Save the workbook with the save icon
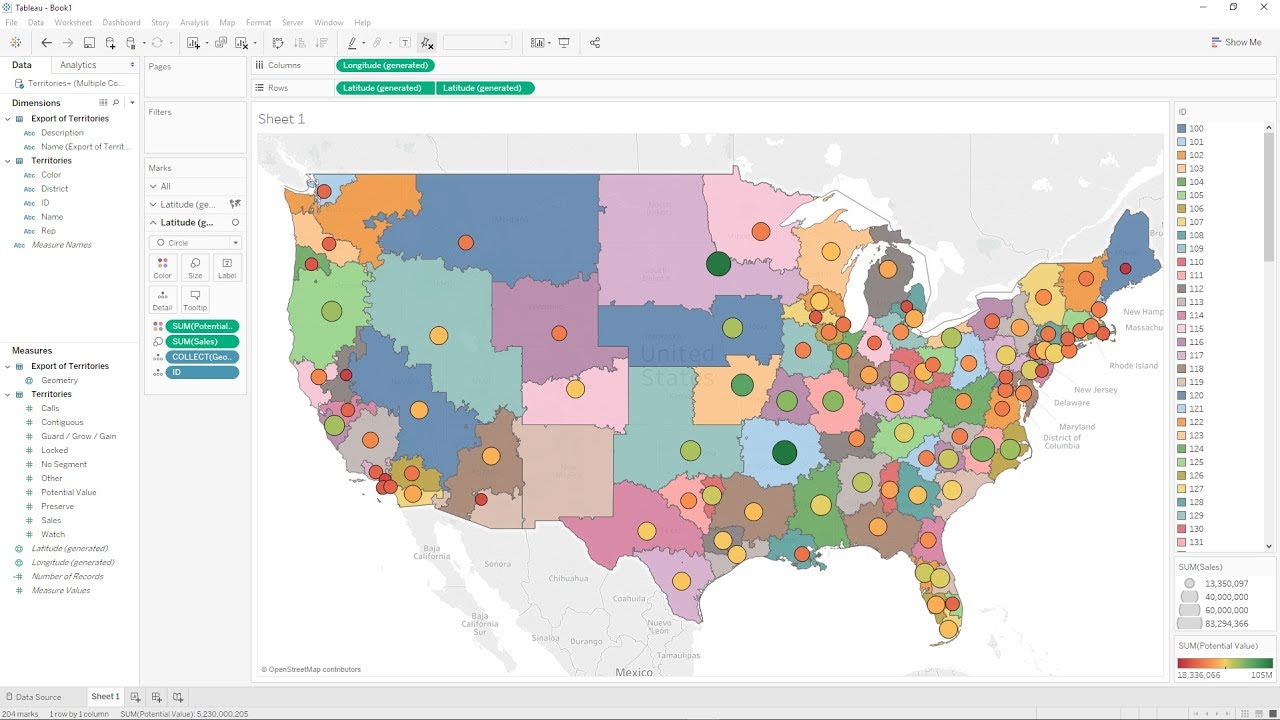 (x=89, y=43)
